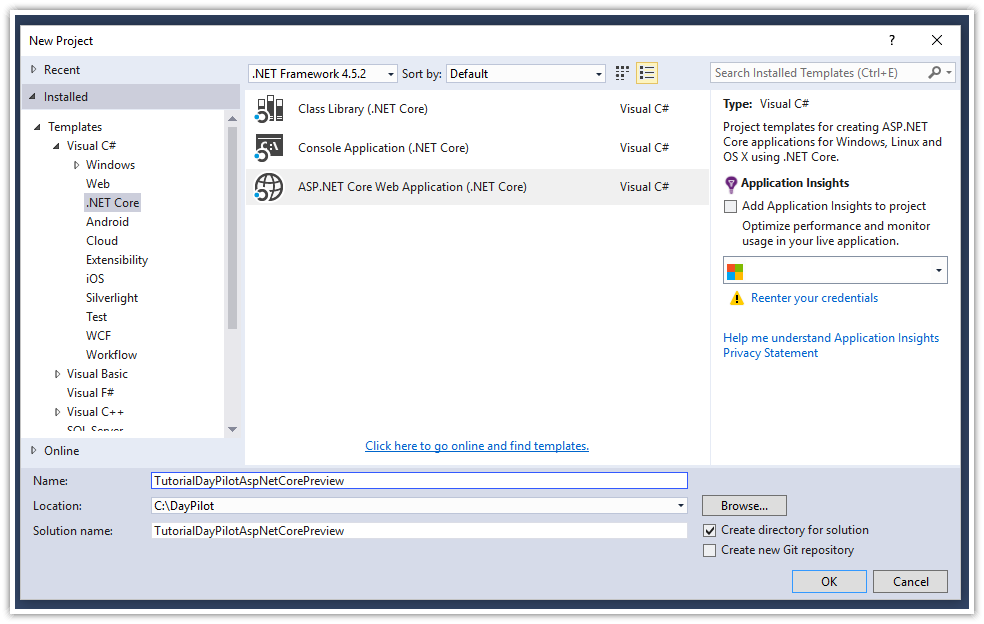Open search options dropdown arrow

coord(949,73)
